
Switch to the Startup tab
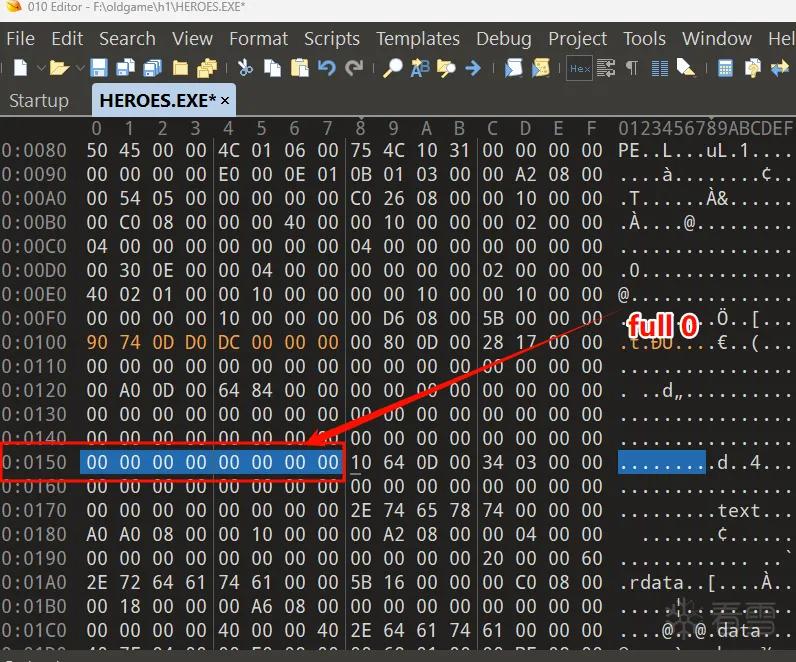(39, 101)
